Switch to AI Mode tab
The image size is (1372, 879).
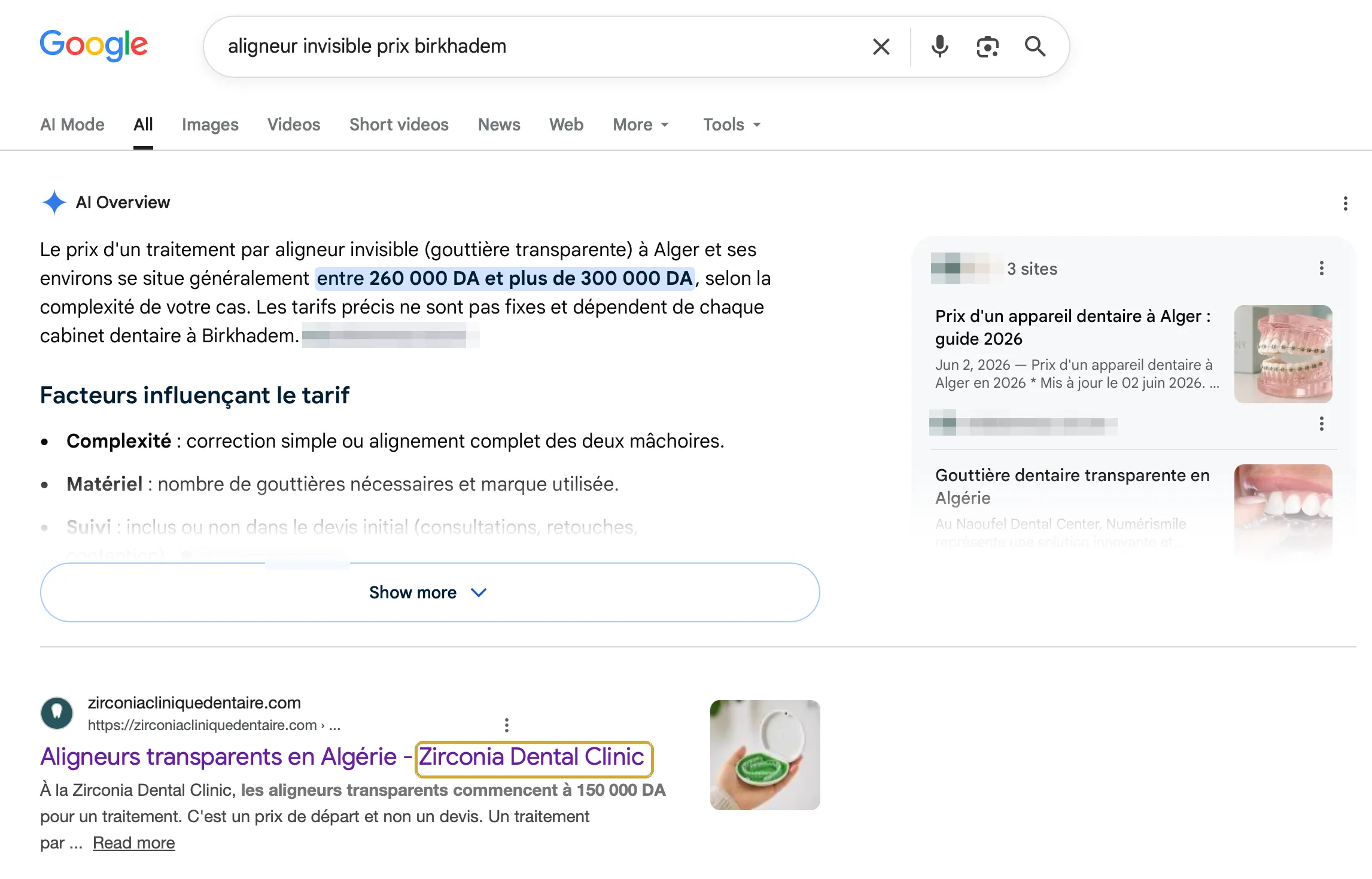coord(72,124)
